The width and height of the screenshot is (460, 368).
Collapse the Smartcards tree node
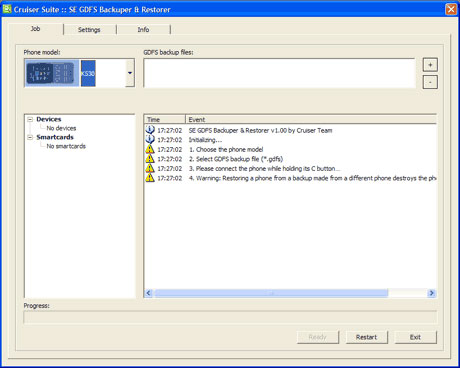pyautogui.click(x=30, y=137)
